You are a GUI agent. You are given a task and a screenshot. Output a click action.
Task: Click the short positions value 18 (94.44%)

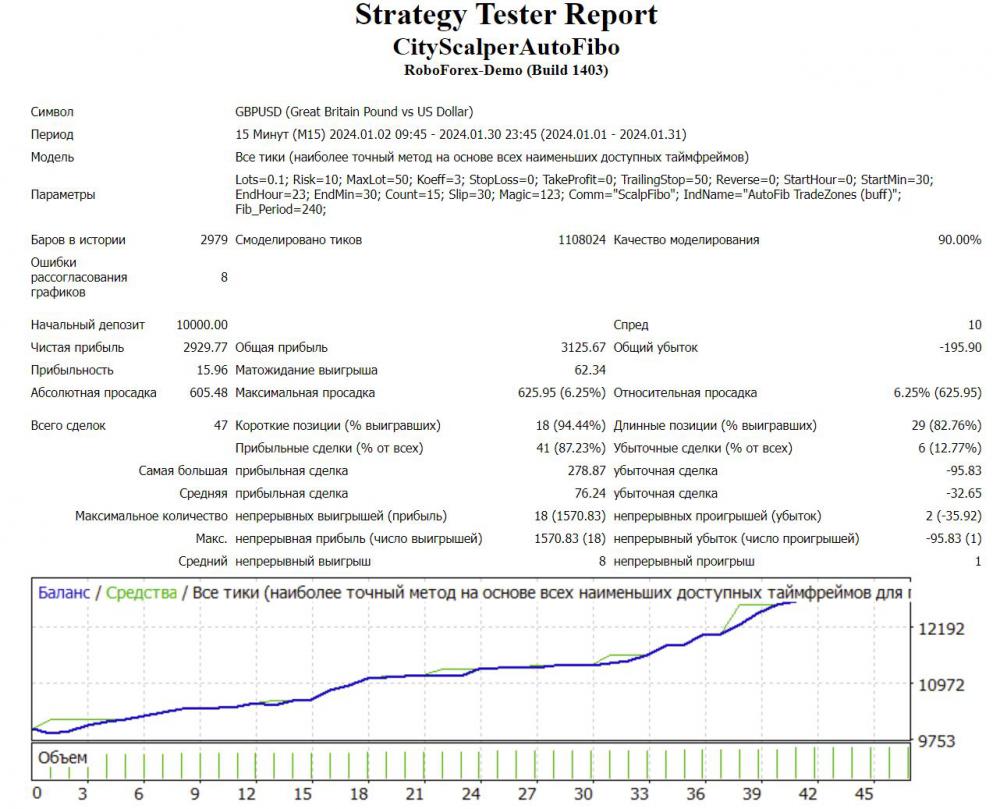pyautogui.click(x=570, y=426)
